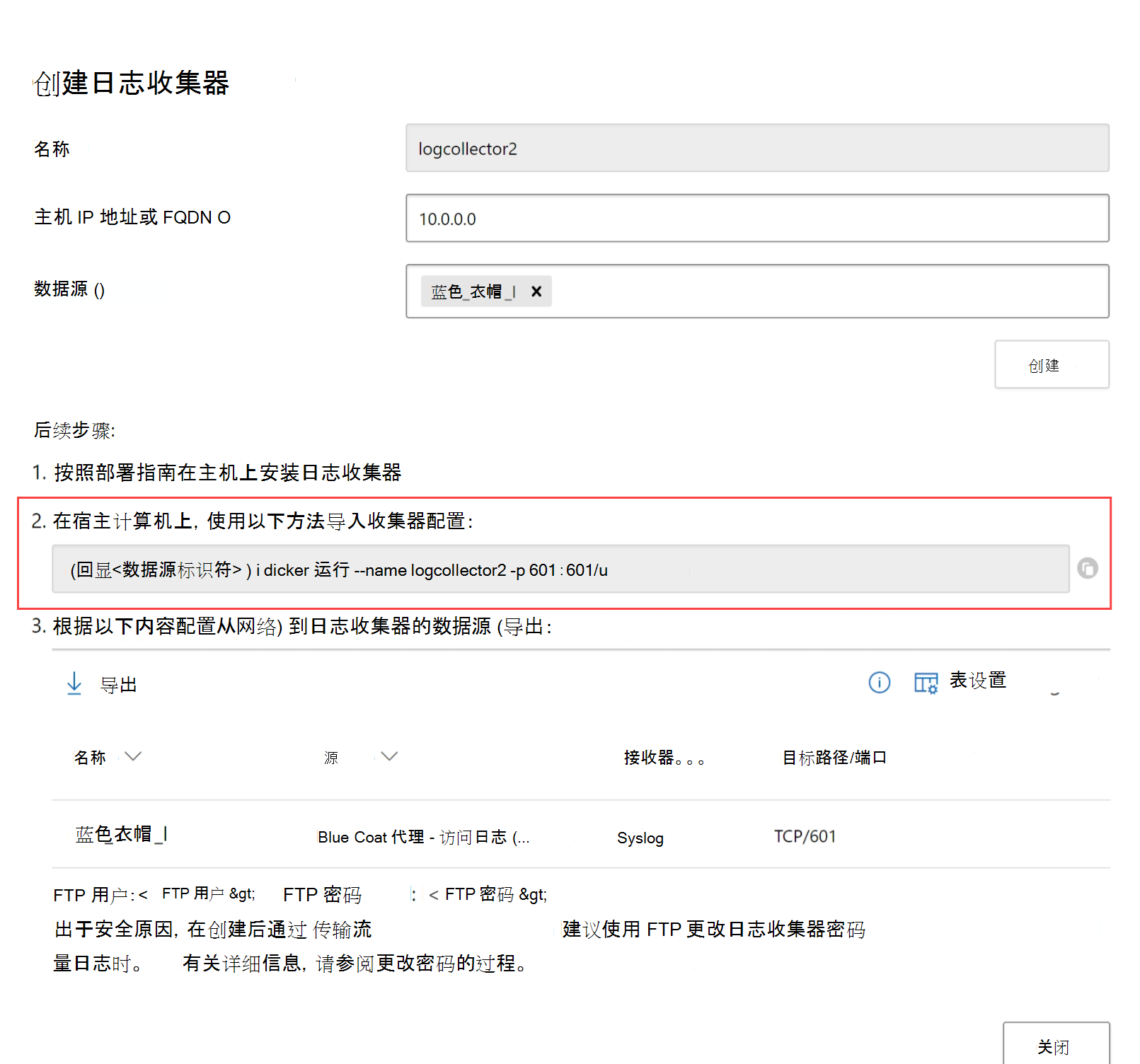The height and width of the screenshot is (1064, 1140).
Task: Click the 数据源 label
Action: 69,289
